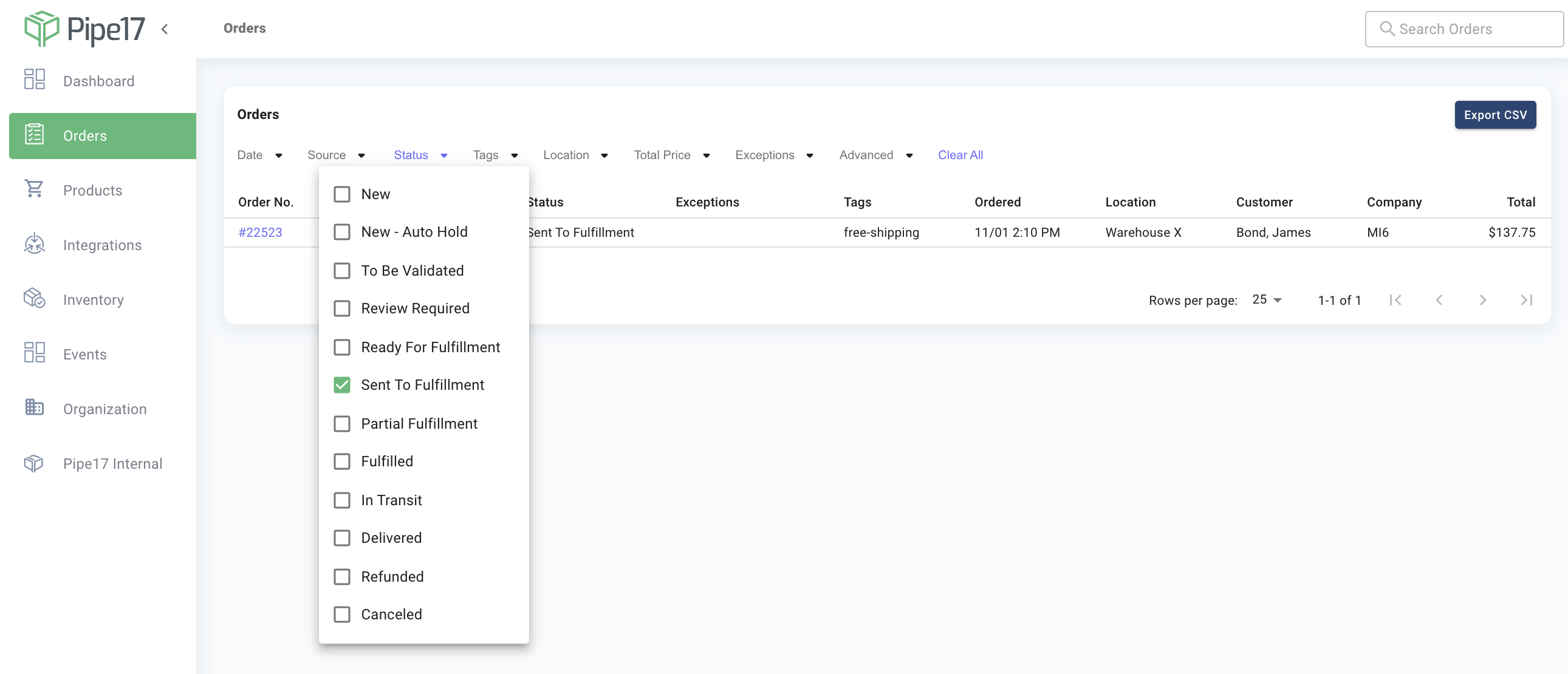Click the Ordered column header

coord(997,202)
